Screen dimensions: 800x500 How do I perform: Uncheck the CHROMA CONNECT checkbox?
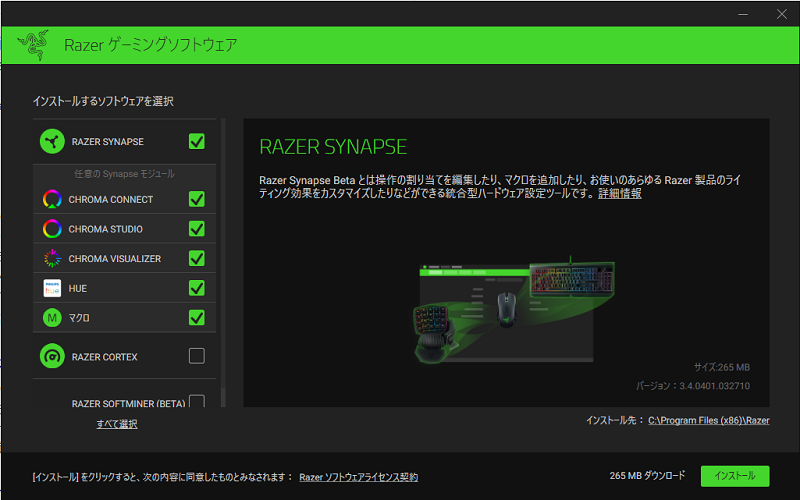(x=197, y=199)
